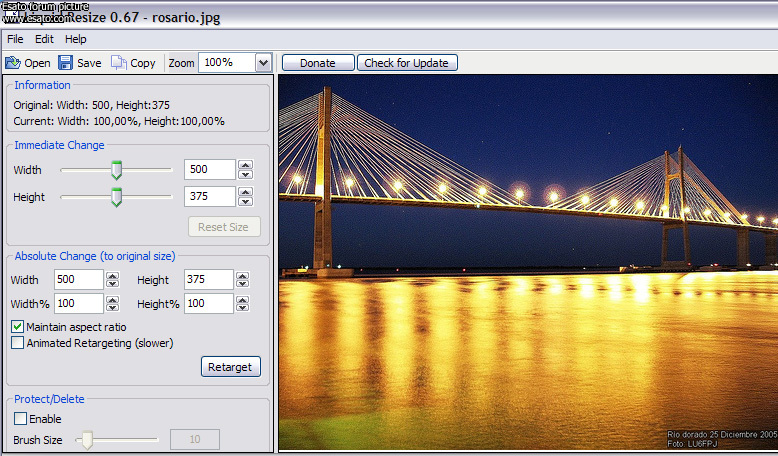Open the Help menu
Viewport: 778px width, 456px height.
click(76, 39)
